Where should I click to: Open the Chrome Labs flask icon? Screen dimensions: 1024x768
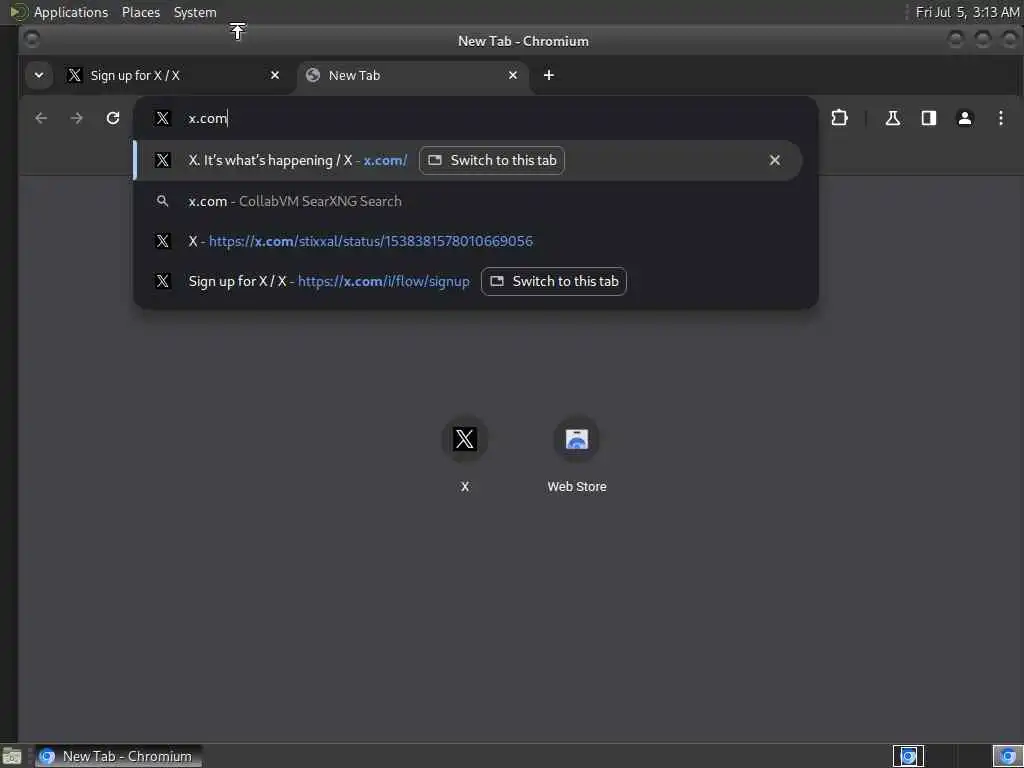pyautogui.click(x=892, y=118)
